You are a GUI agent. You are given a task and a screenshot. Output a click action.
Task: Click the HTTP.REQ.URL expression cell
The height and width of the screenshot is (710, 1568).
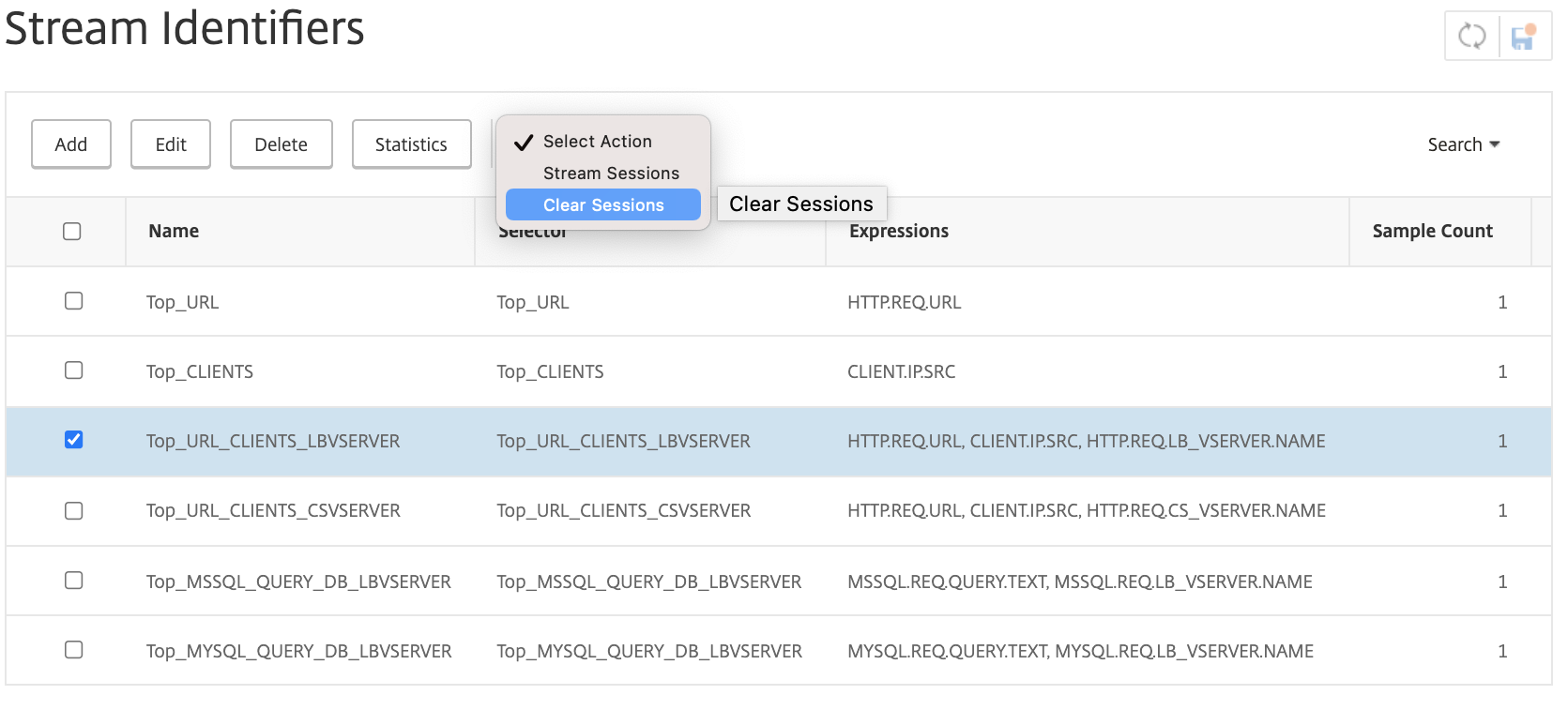click(905, 302)
